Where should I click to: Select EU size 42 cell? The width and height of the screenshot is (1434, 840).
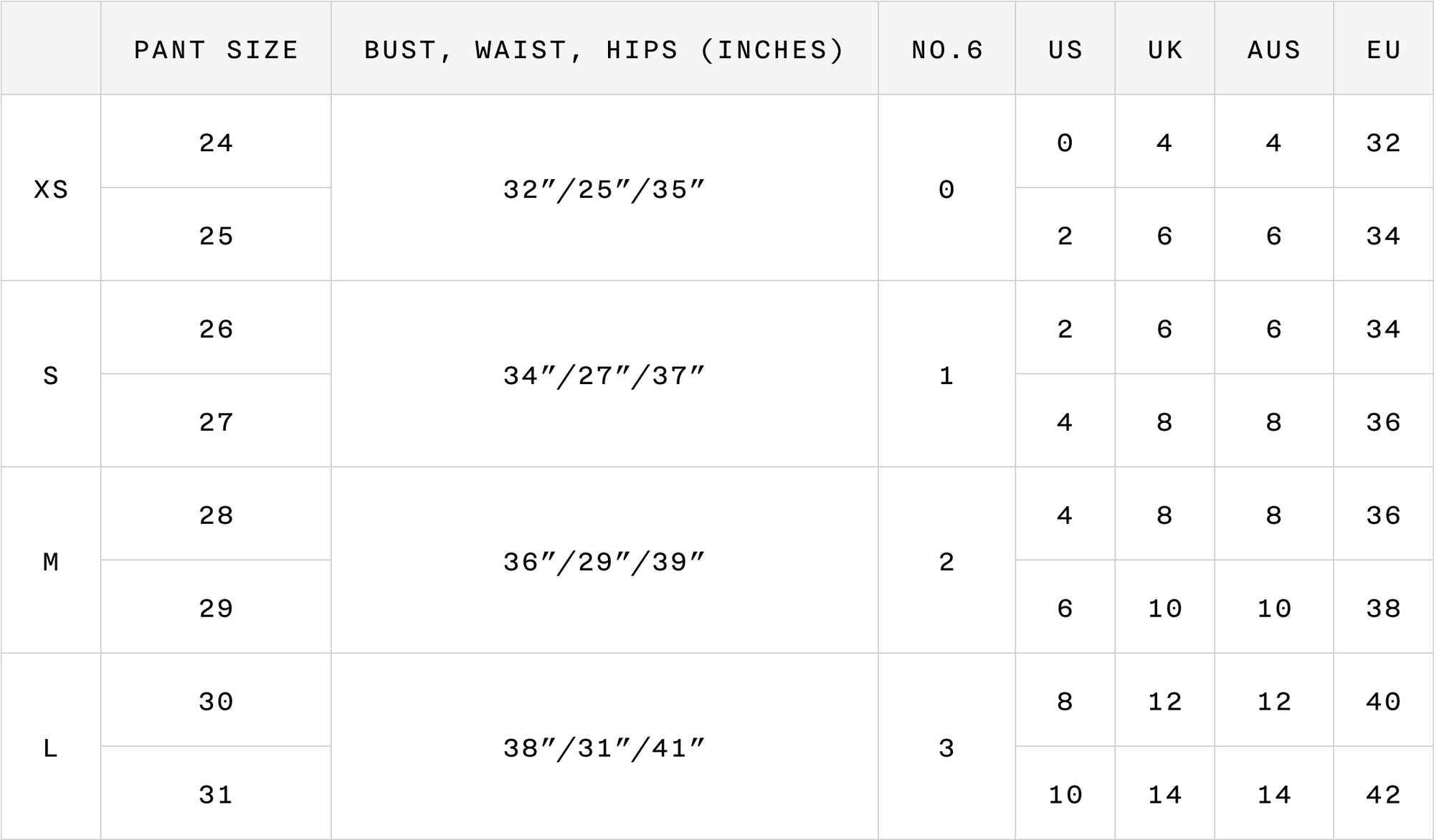coord(1384,794)
